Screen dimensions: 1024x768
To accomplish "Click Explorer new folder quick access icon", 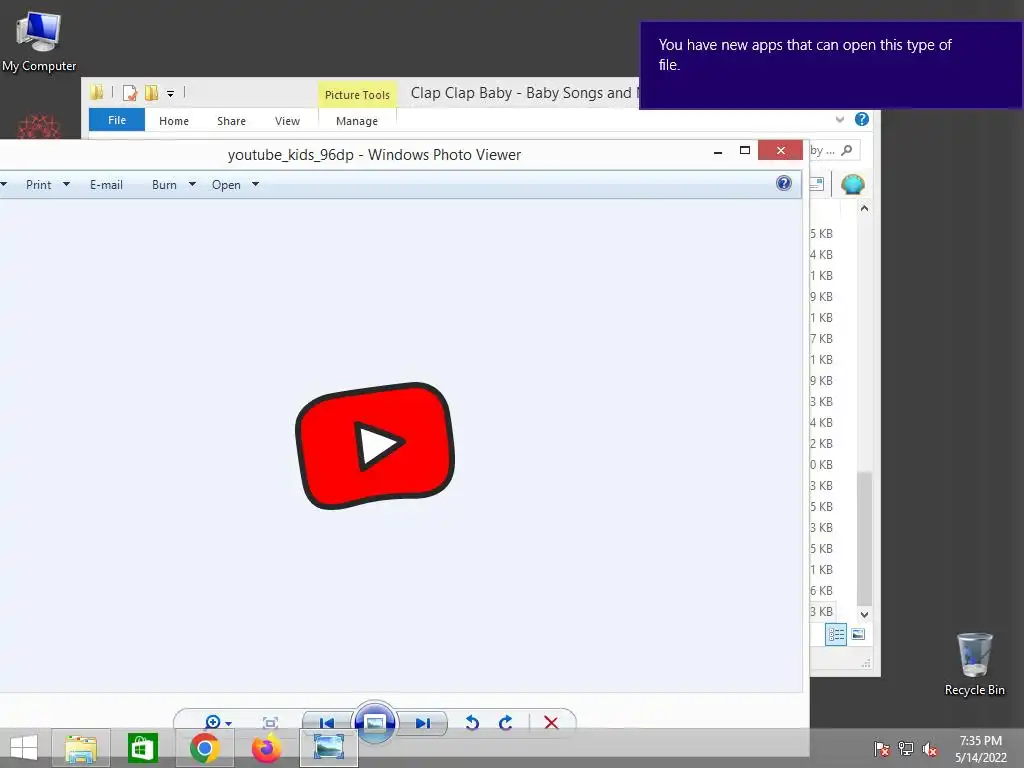I will (x=152, y=93).
